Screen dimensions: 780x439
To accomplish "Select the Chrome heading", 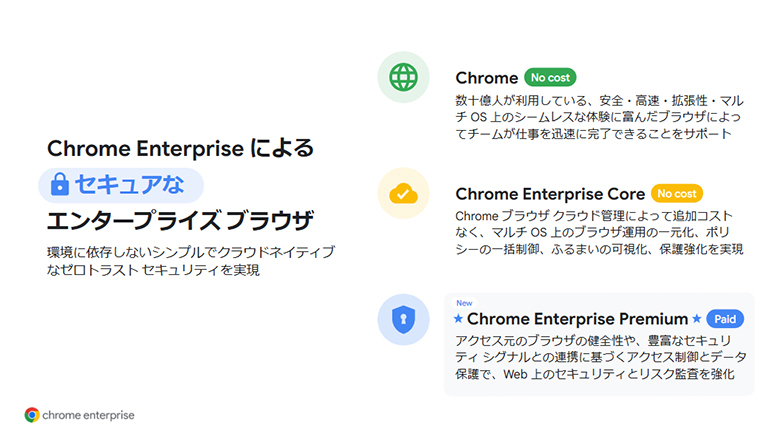I will pos(486,78).
